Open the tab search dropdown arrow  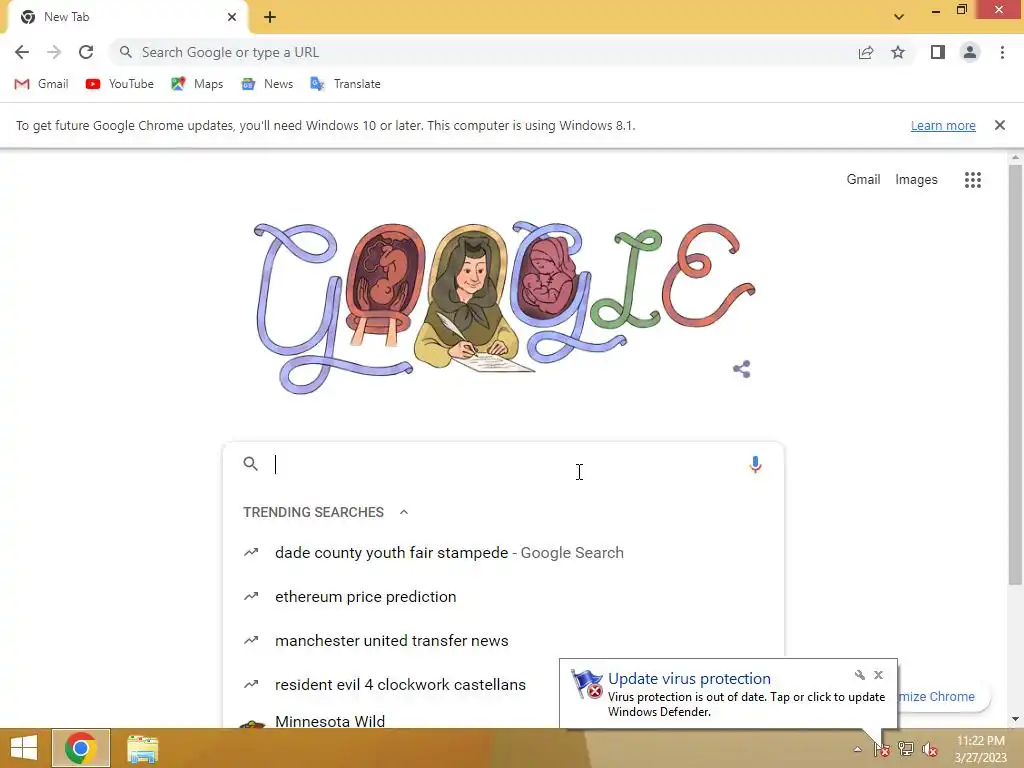pos(899,17)
